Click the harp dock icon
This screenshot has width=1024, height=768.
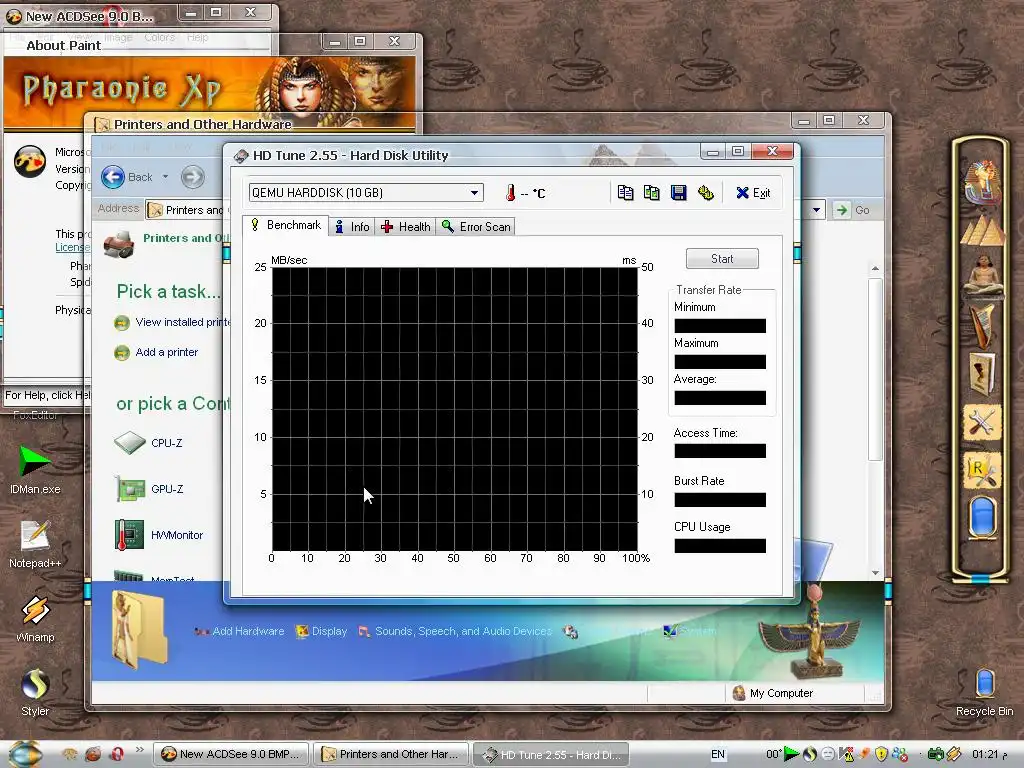point(982,325)
